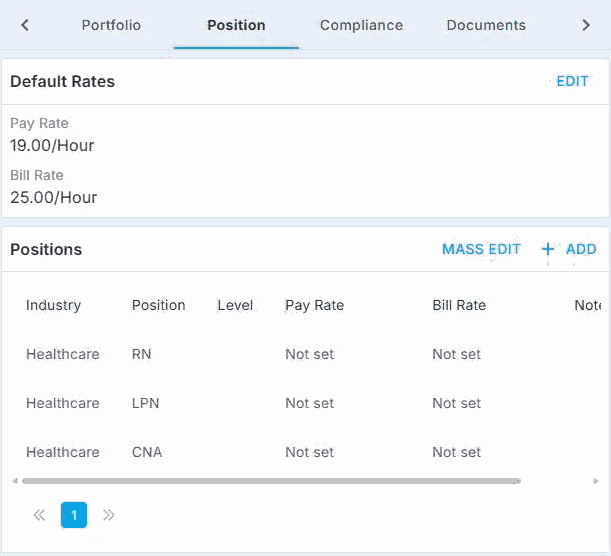
Task: Click the Industry column header
Action: point(53,305)
